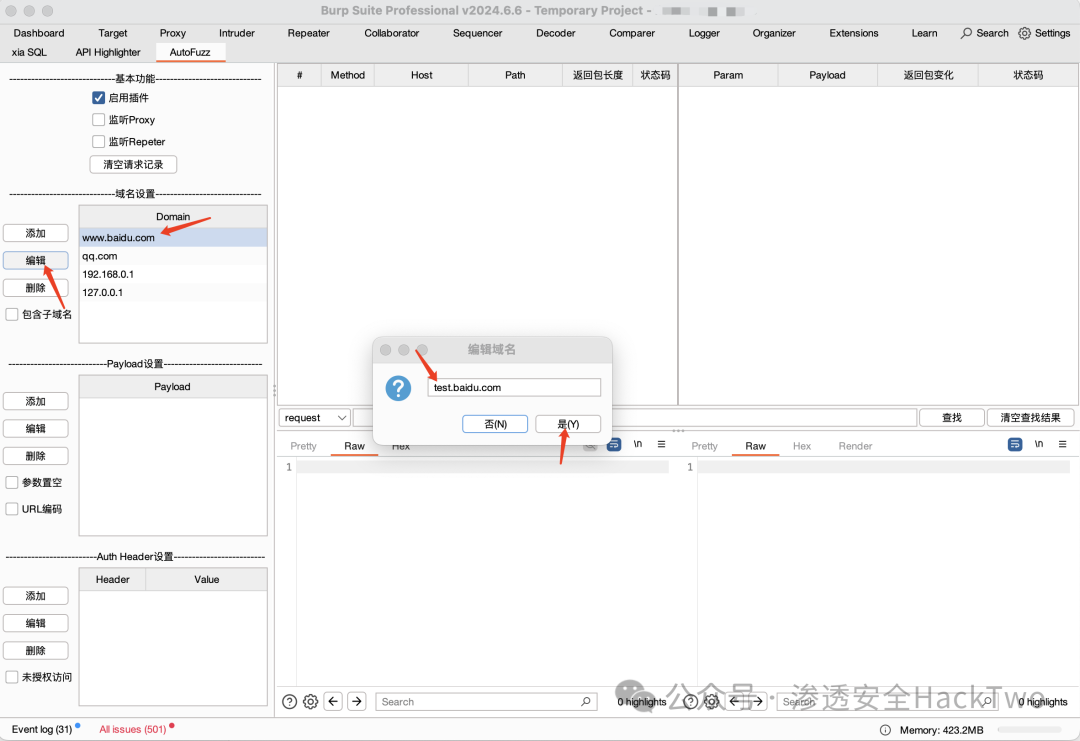Click 否(N) in the 编辑域名 dialog
1080x741 pixels.
pyautogui.click(x=495, y=424)
